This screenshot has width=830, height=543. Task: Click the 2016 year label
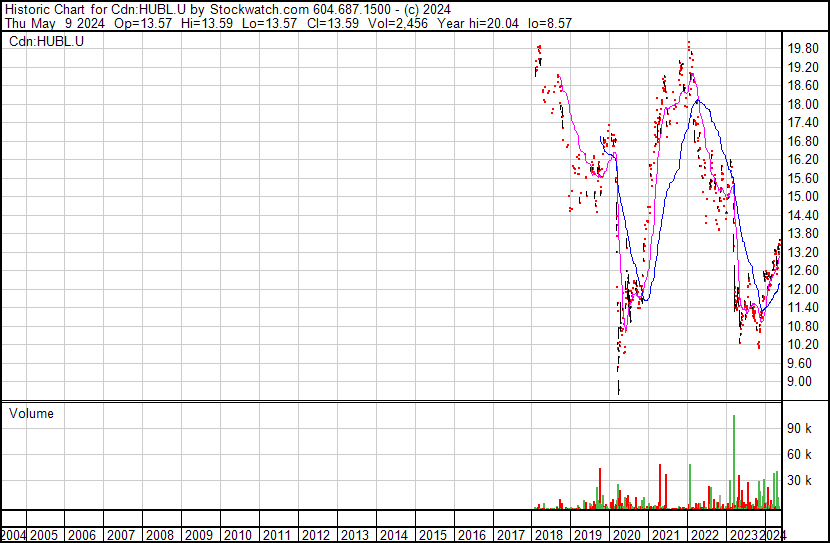click(x=472, y=535)
